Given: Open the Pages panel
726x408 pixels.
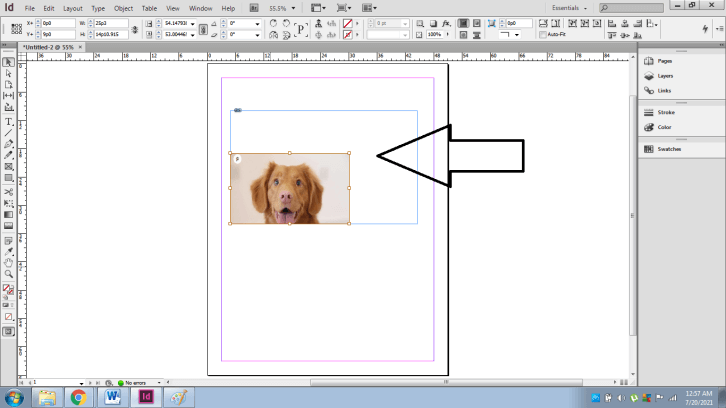Looking at the screenshot, I should [664, 61].
